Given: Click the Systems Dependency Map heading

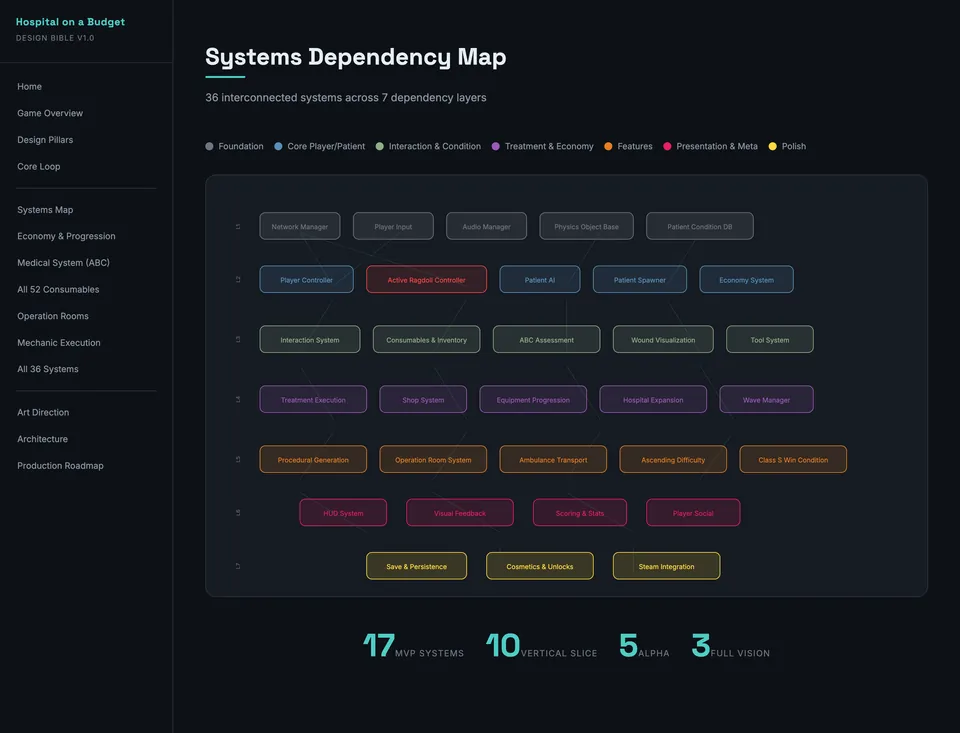Looking at the screenshot, I should tap(356, 57).
